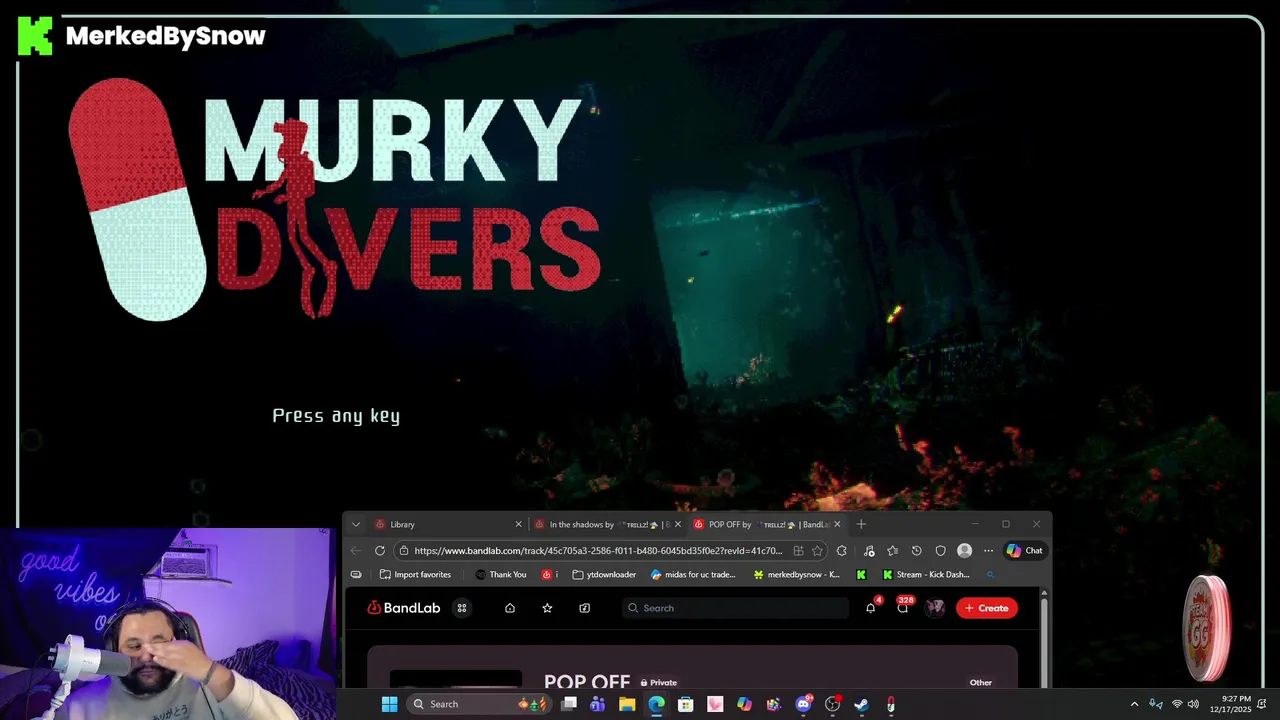Click the BandLab Search field
This screenshot has height=720, width=1280.
click(x=735, y=608)
